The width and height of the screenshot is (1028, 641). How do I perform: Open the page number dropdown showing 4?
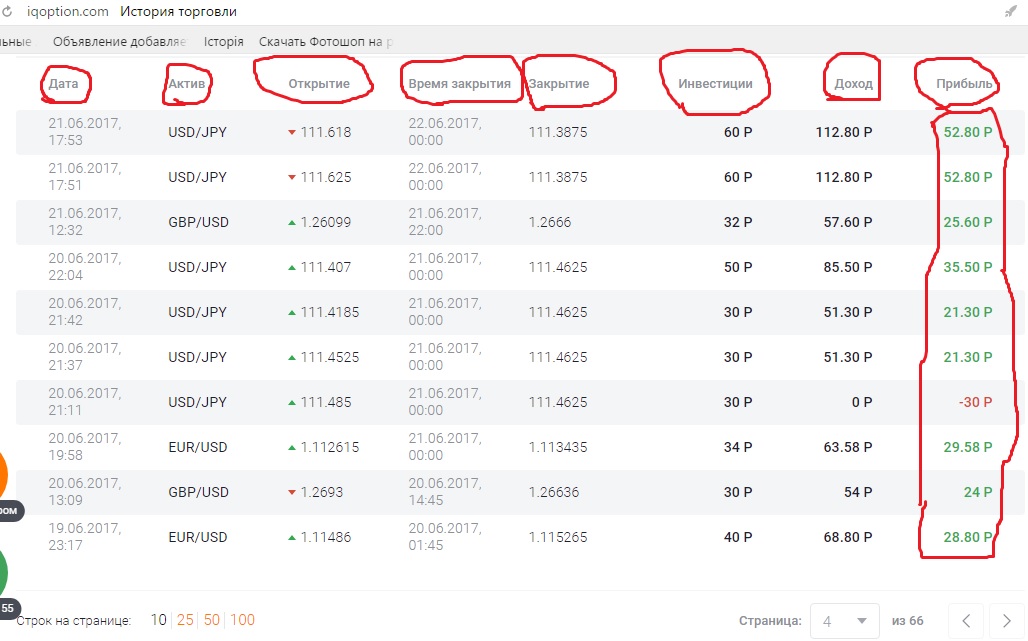(x=844, y=621)
